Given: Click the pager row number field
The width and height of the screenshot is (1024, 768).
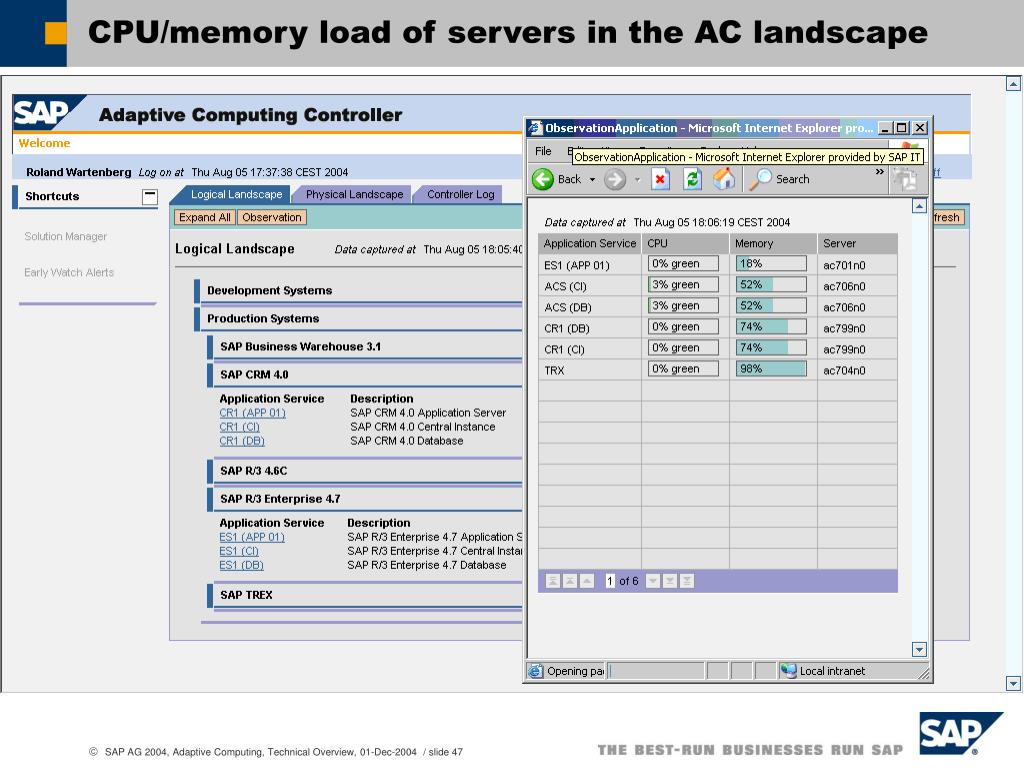Looking at the screenshot, I should [610, 581].
